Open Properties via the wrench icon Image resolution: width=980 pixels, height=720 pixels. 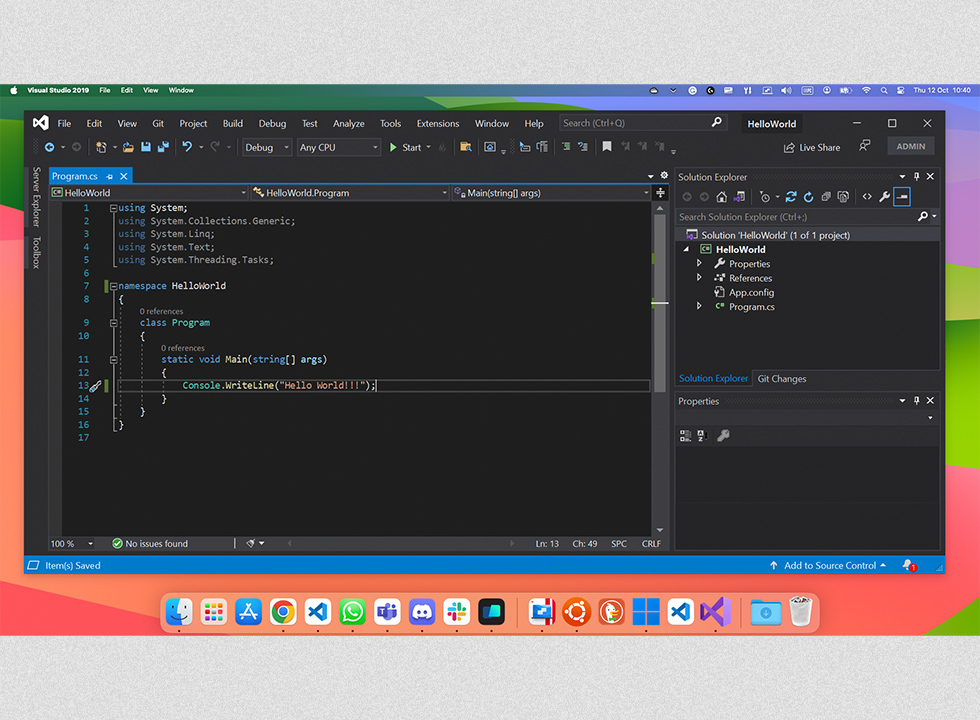tap(883, 196)
